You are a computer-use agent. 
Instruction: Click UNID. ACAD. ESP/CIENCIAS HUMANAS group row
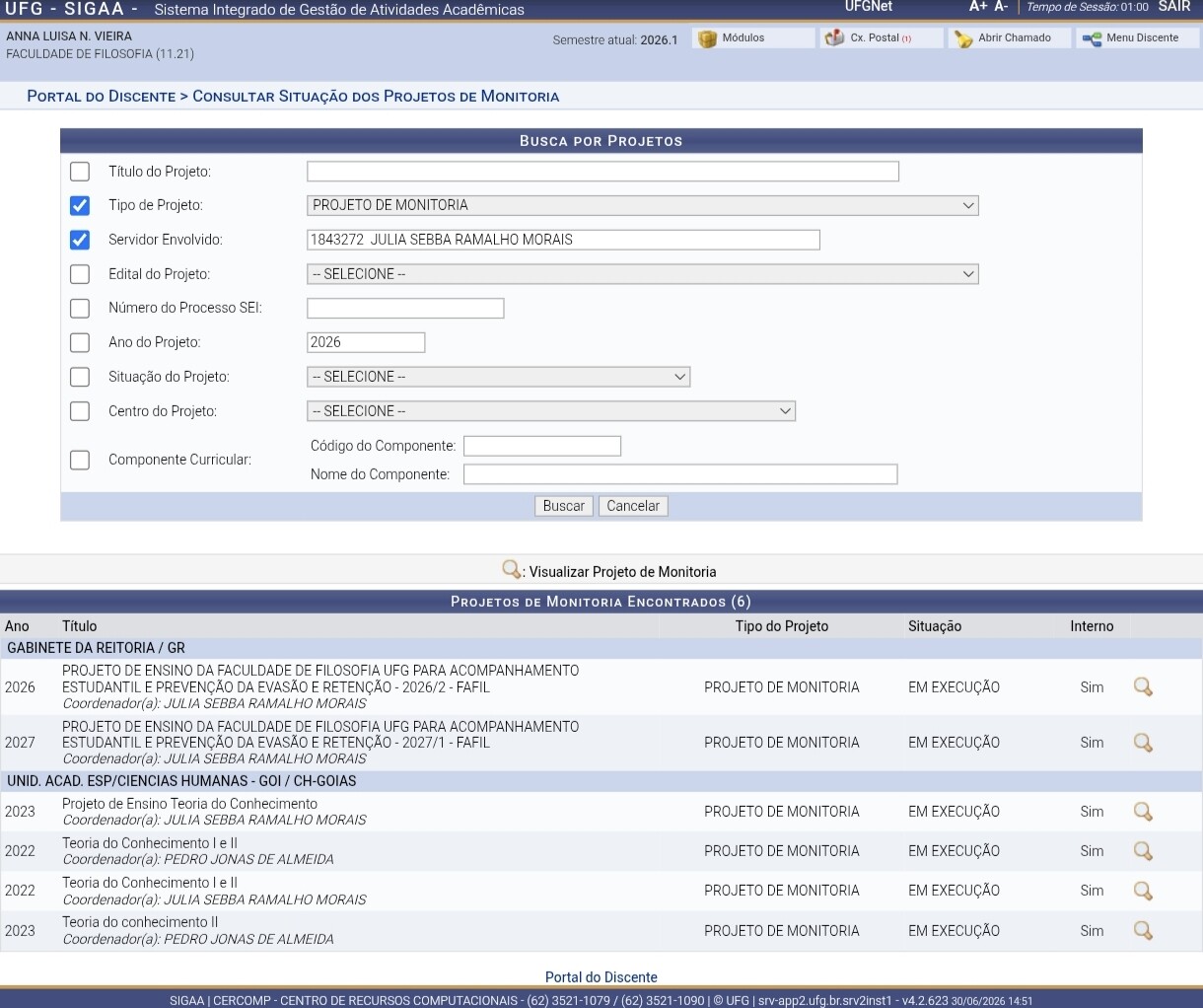pos(601,781)
